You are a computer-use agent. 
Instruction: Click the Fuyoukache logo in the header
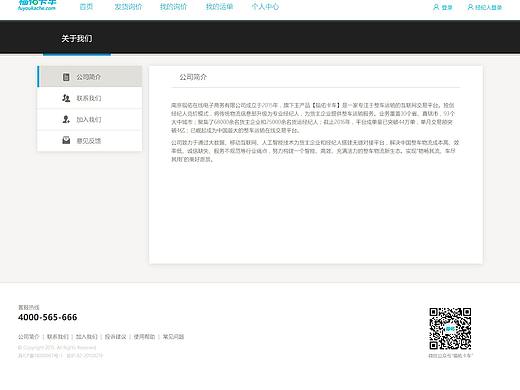(37, 5)
